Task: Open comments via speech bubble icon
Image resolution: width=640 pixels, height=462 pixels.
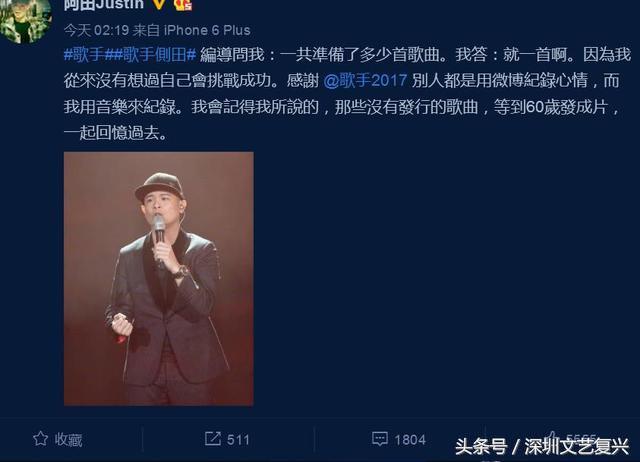Action: point(380,439)
